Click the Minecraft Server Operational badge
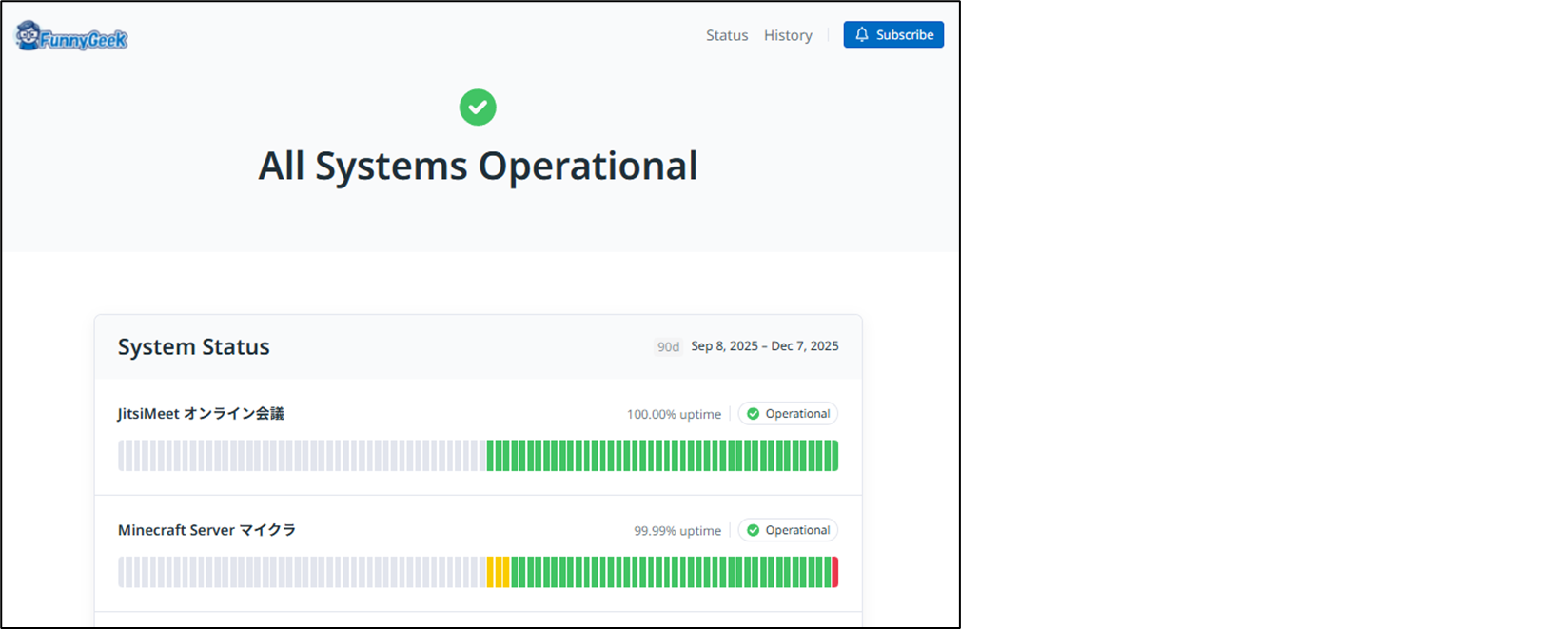This screenshot has height=629, width=1568. [788, 530]
